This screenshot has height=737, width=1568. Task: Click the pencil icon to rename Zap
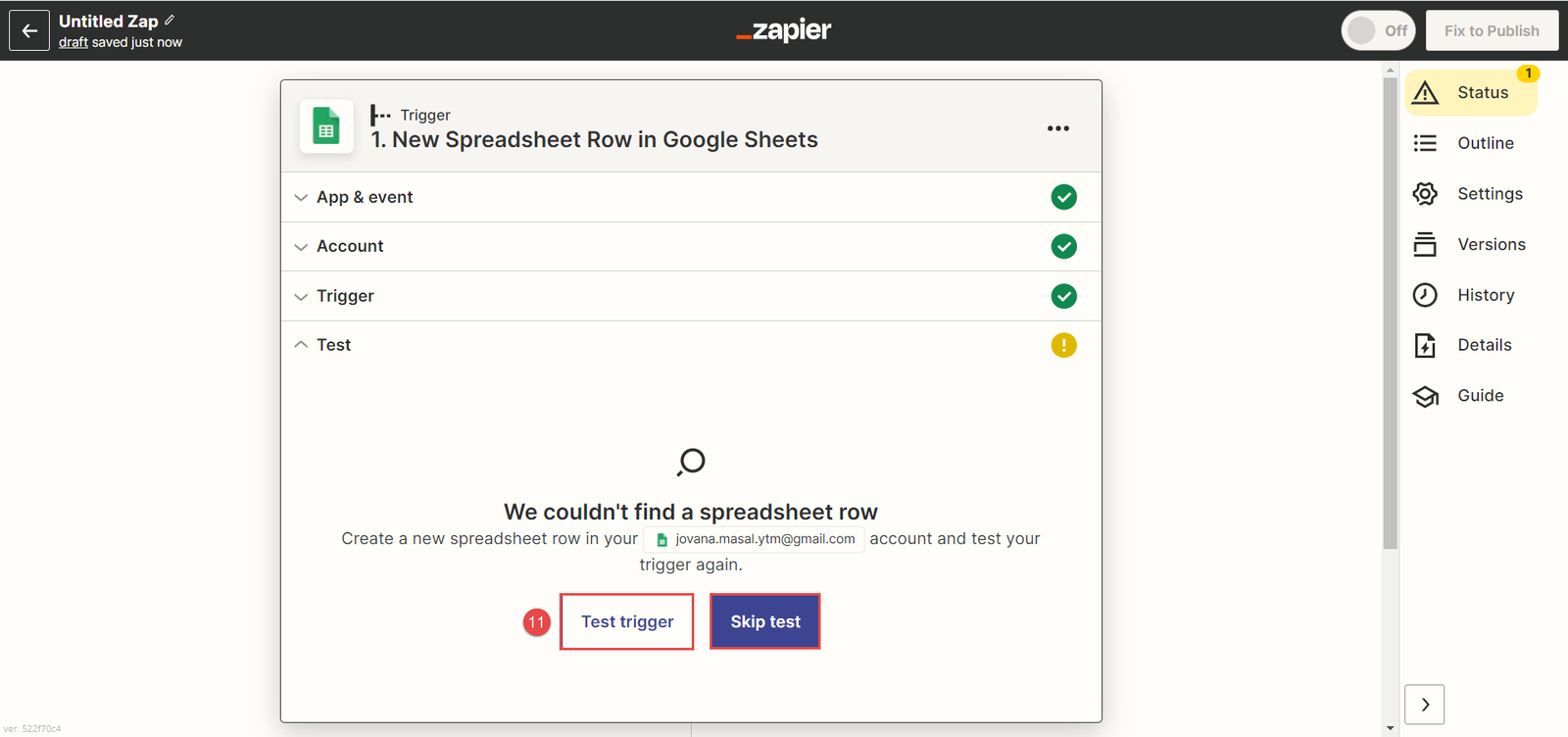(170, 20)
